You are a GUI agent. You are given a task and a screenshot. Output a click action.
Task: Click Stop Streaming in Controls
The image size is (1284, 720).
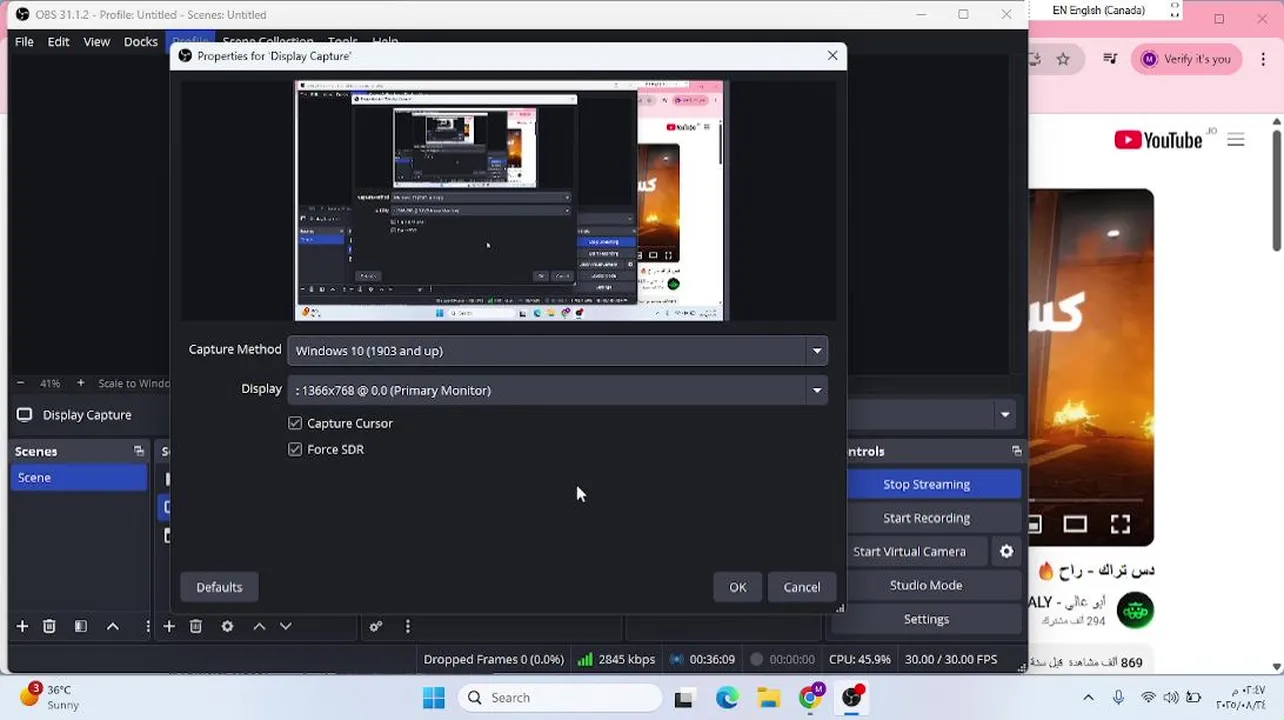pyautogui.click(x=927, y=484)
